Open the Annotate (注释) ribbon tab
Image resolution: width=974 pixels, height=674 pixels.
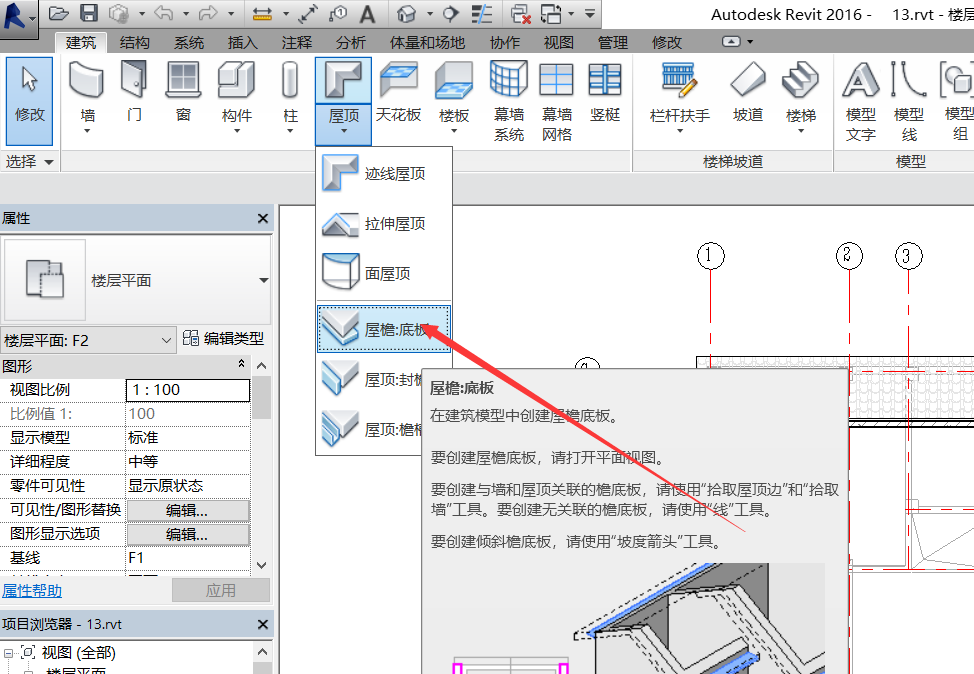coord(297,43)
